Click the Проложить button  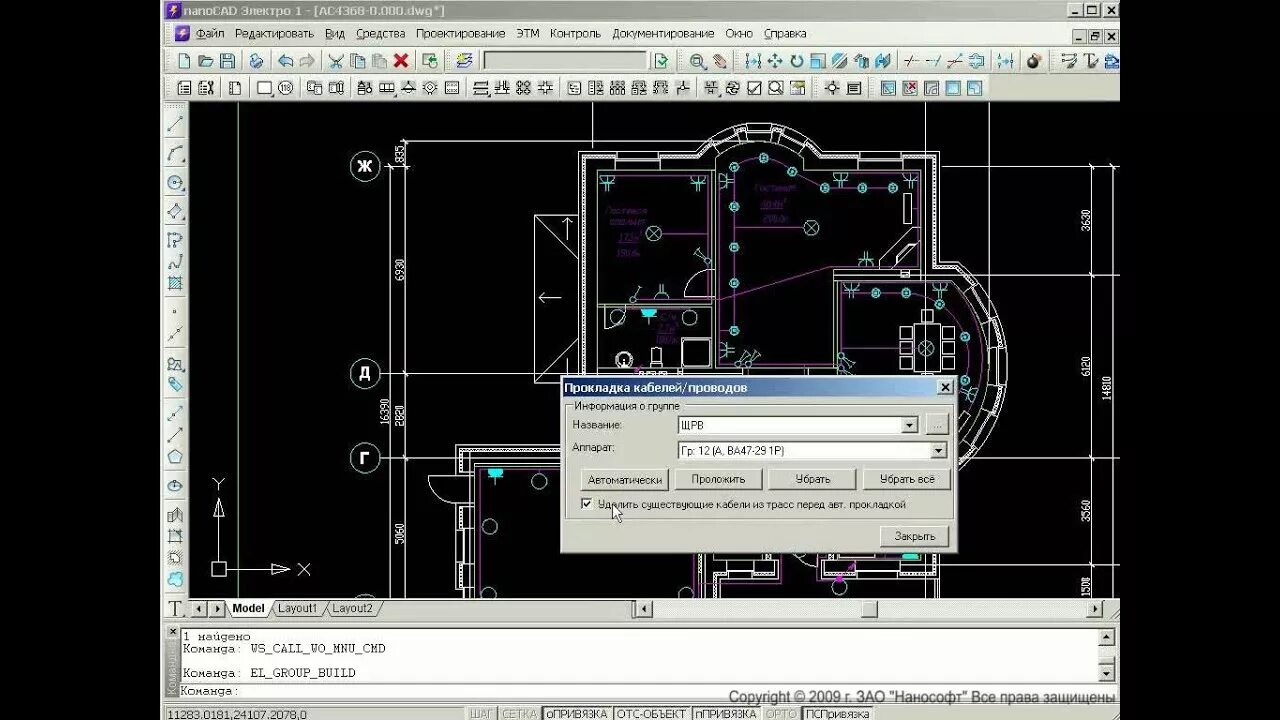718,479
